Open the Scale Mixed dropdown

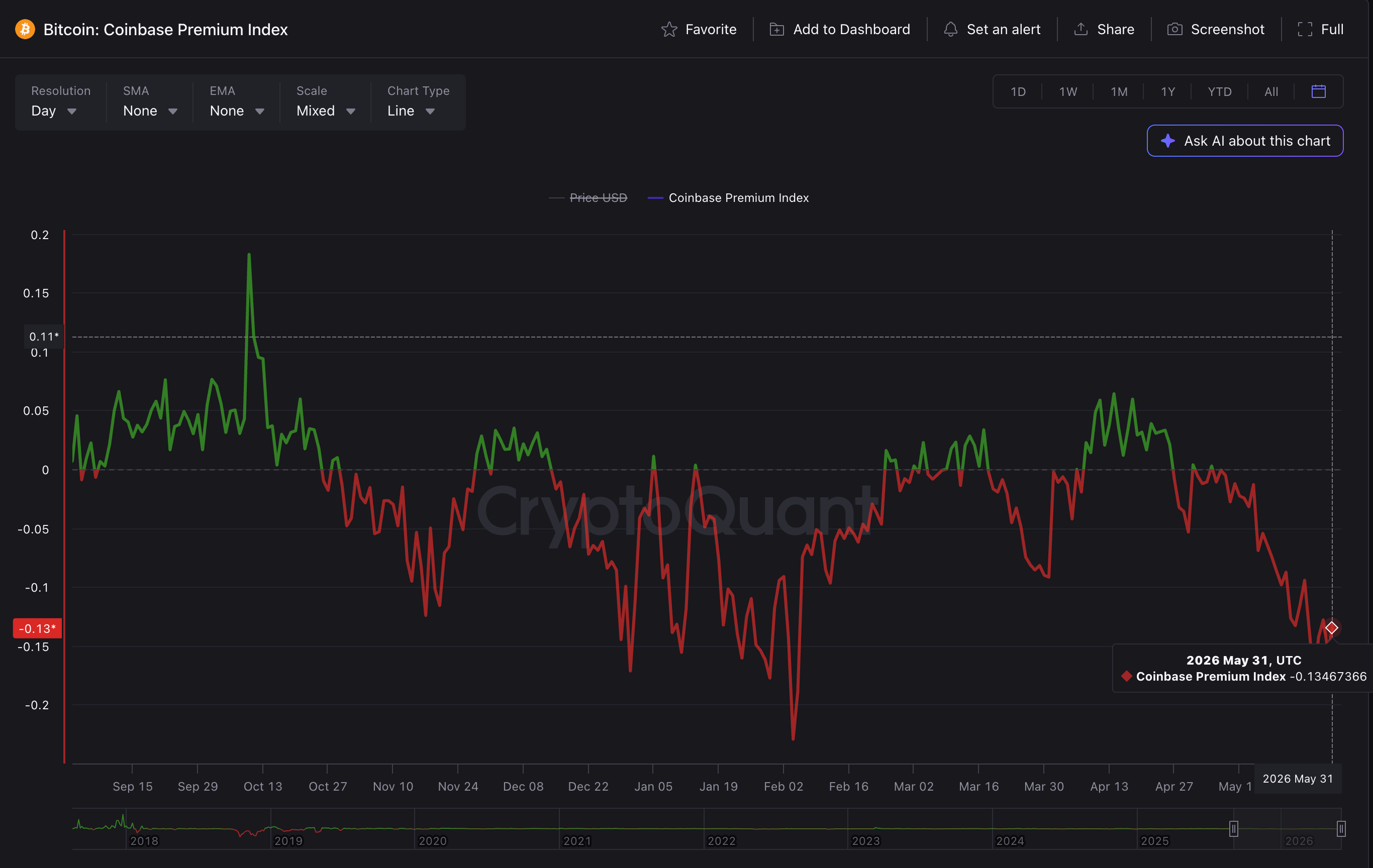326,111
